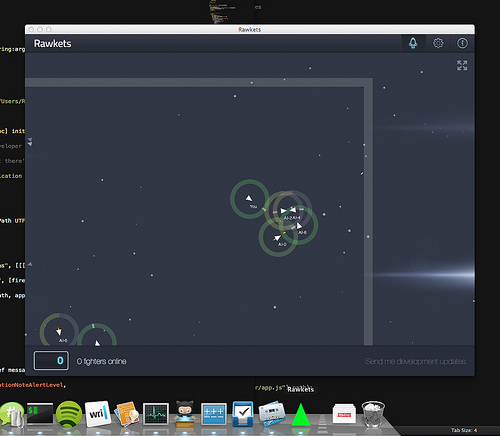Click the AI-6 ship near the ship cluster
500x436 pixels.
pos(299,226)
